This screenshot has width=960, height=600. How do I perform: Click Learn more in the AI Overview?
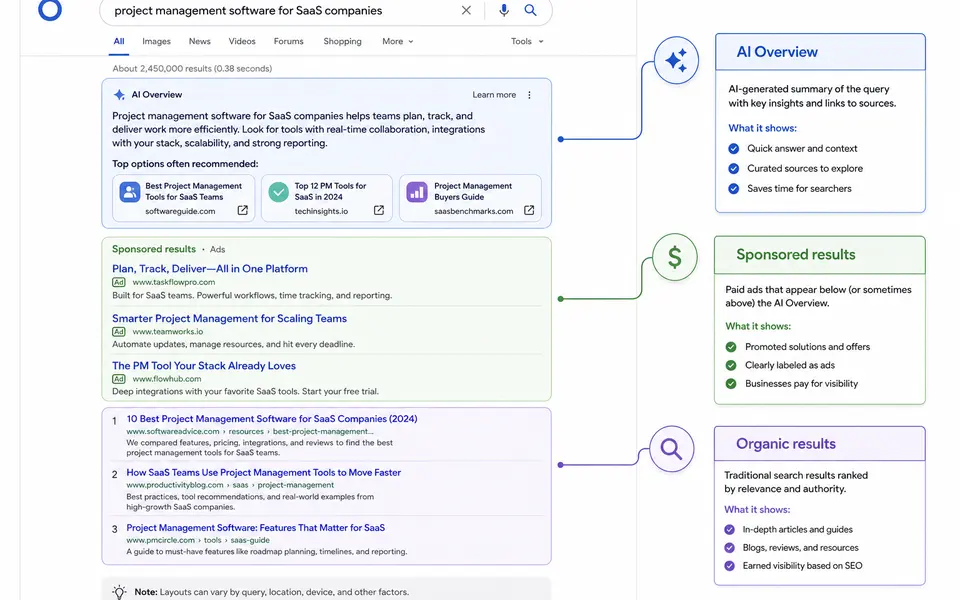[x=494, y=95]
